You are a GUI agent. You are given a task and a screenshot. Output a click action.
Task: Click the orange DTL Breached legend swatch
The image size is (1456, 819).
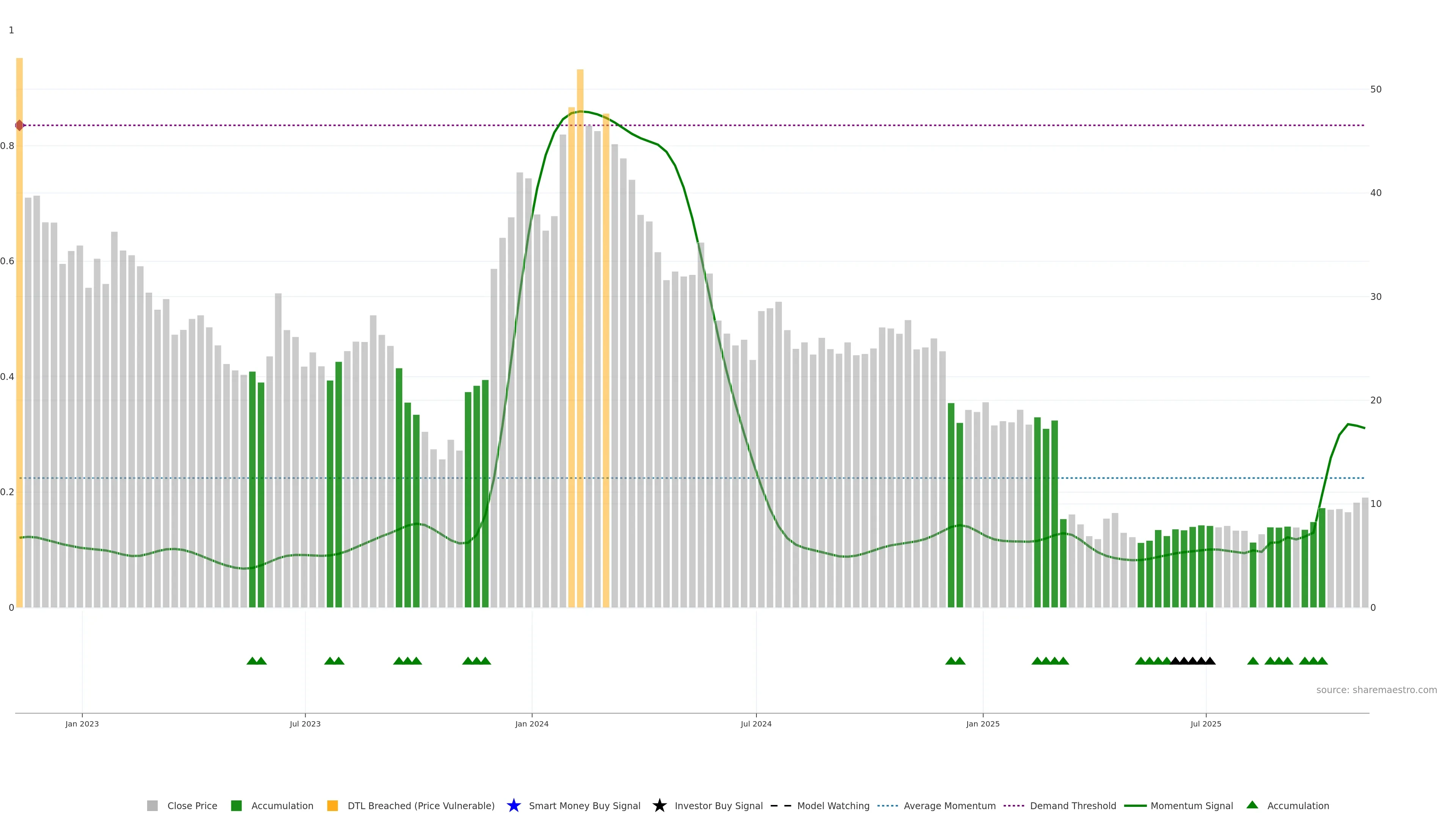click(333, 806)
